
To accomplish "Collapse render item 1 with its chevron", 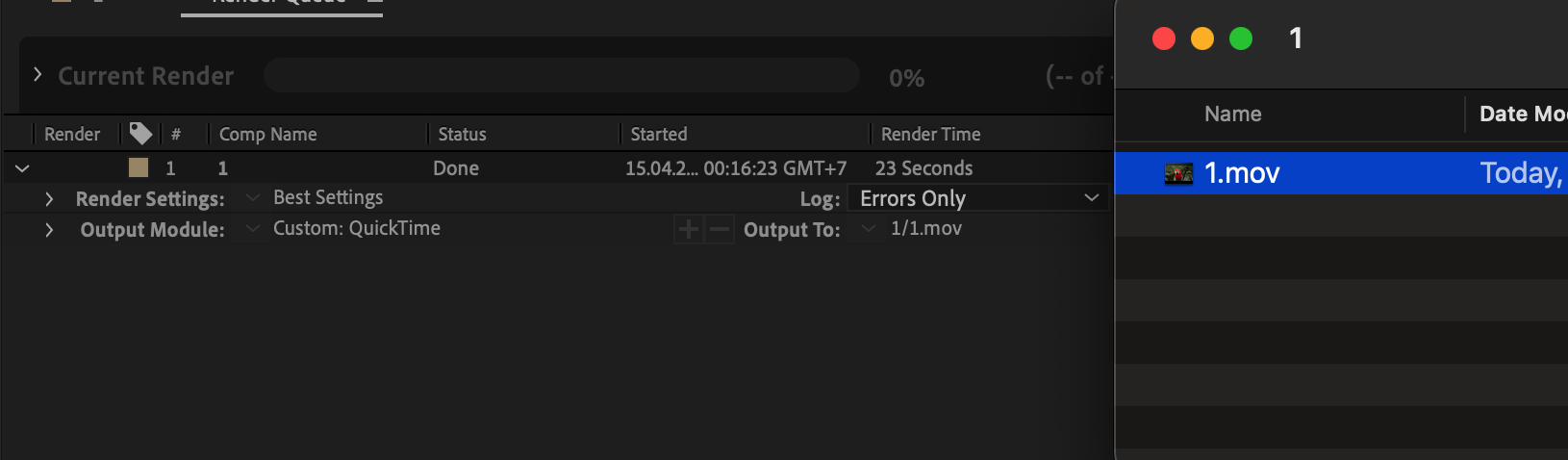I will tap(22, 168).
